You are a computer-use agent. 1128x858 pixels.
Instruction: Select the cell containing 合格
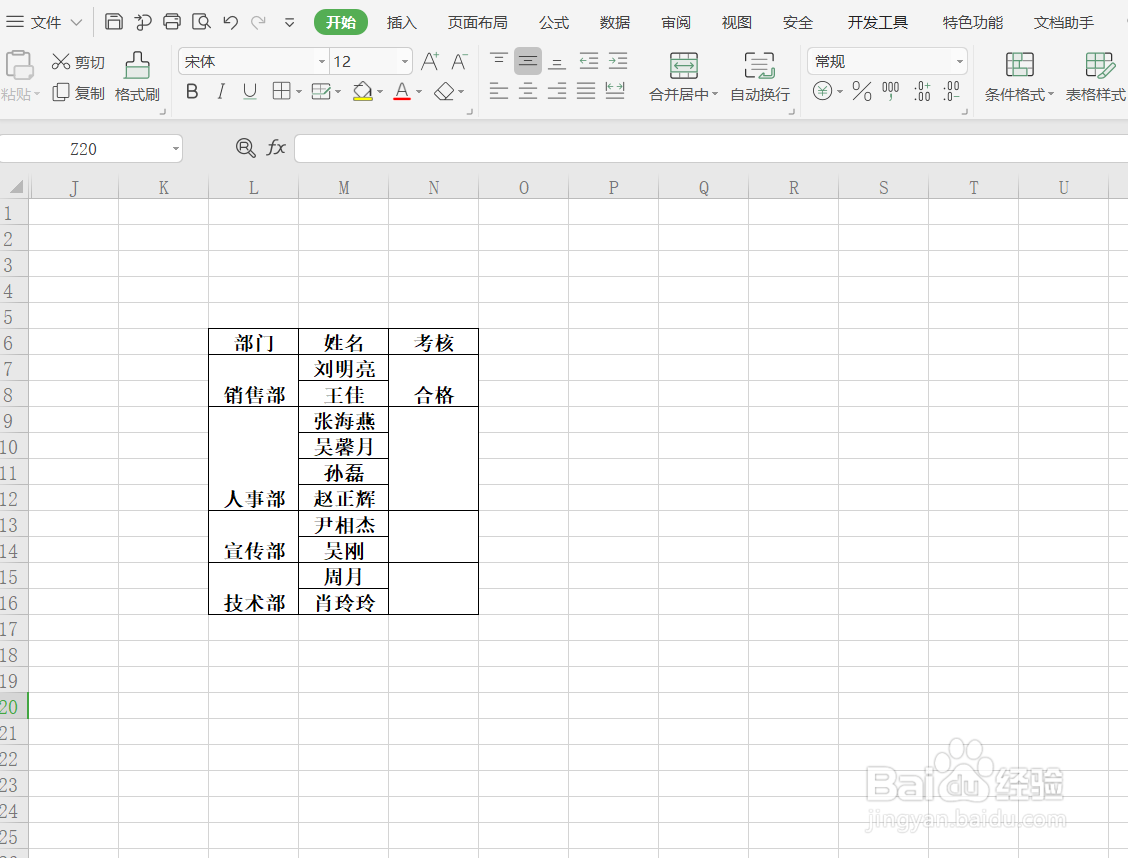[x=434, y=381]
